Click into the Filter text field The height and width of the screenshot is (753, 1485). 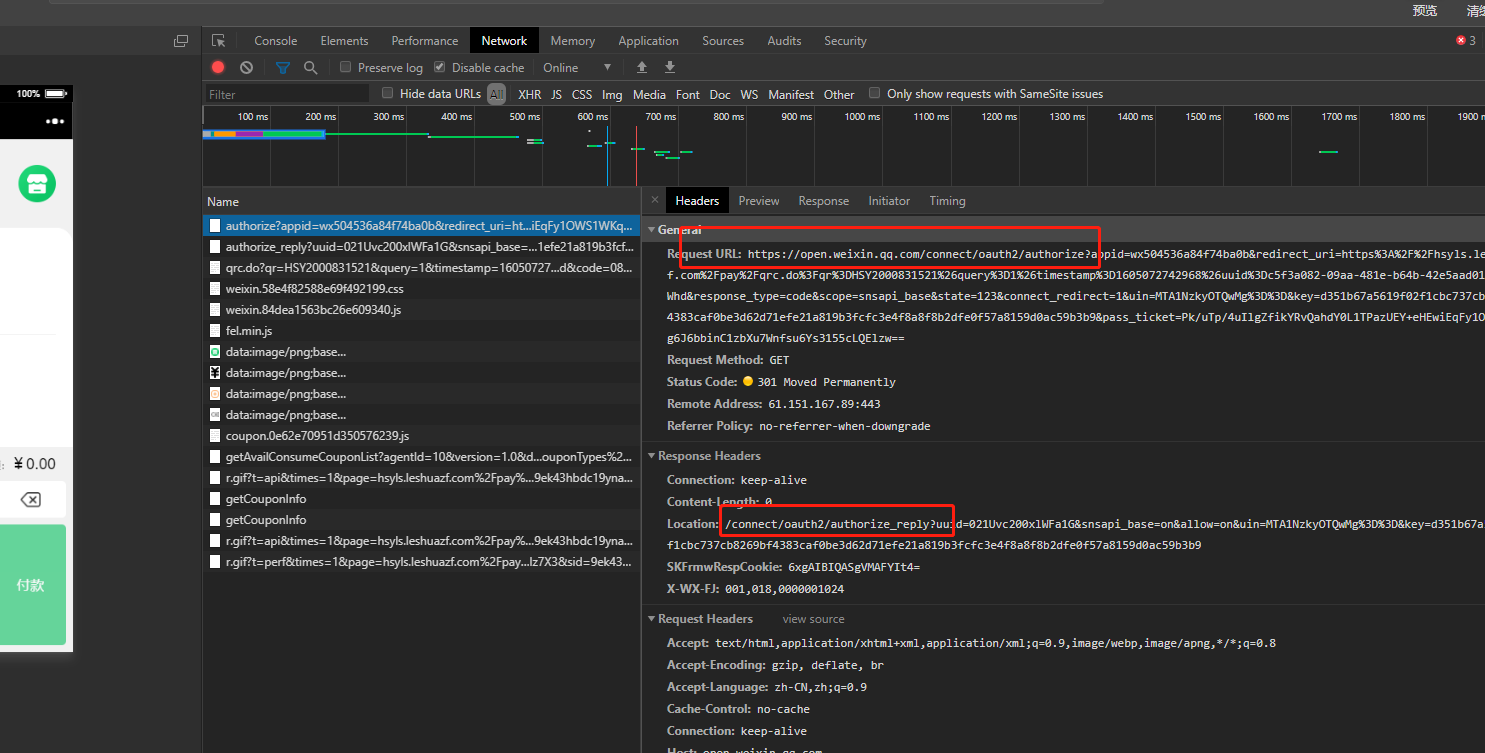click(287, 94)
